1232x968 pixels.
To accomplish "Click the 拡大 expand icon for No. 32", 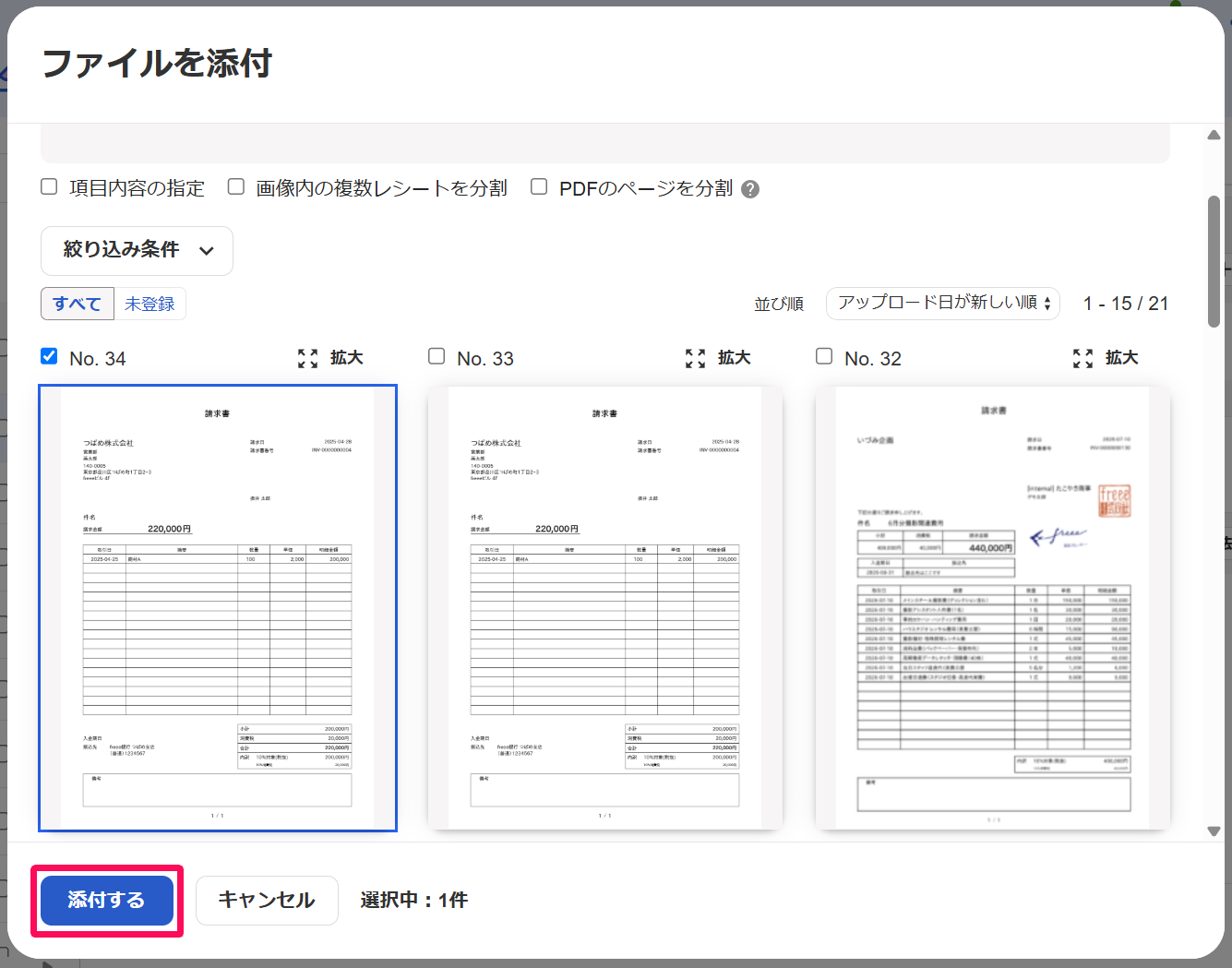I will tap(1083, 358).
